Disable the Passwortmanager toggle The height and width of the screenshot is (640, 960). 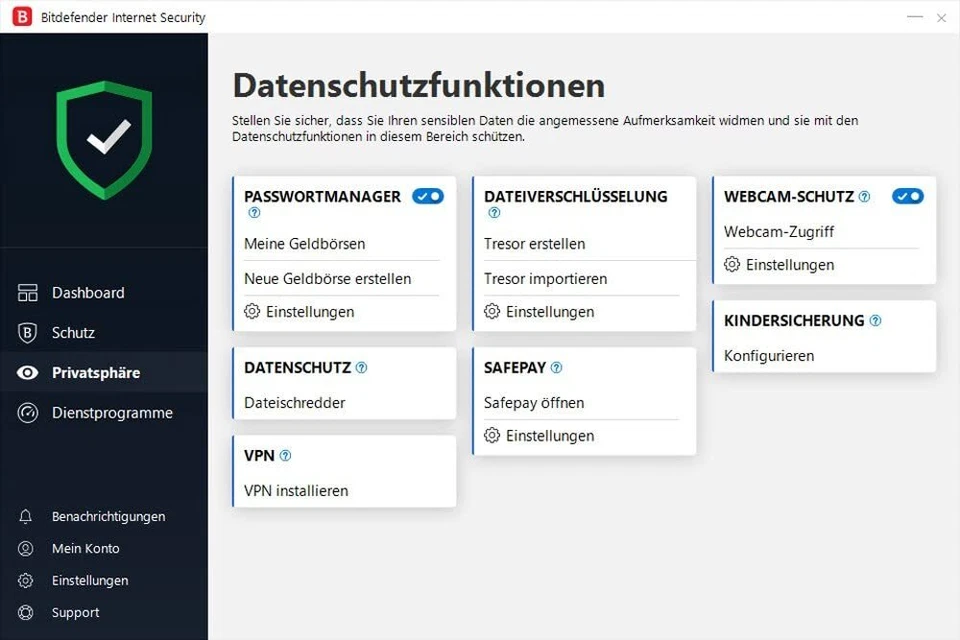428,196
